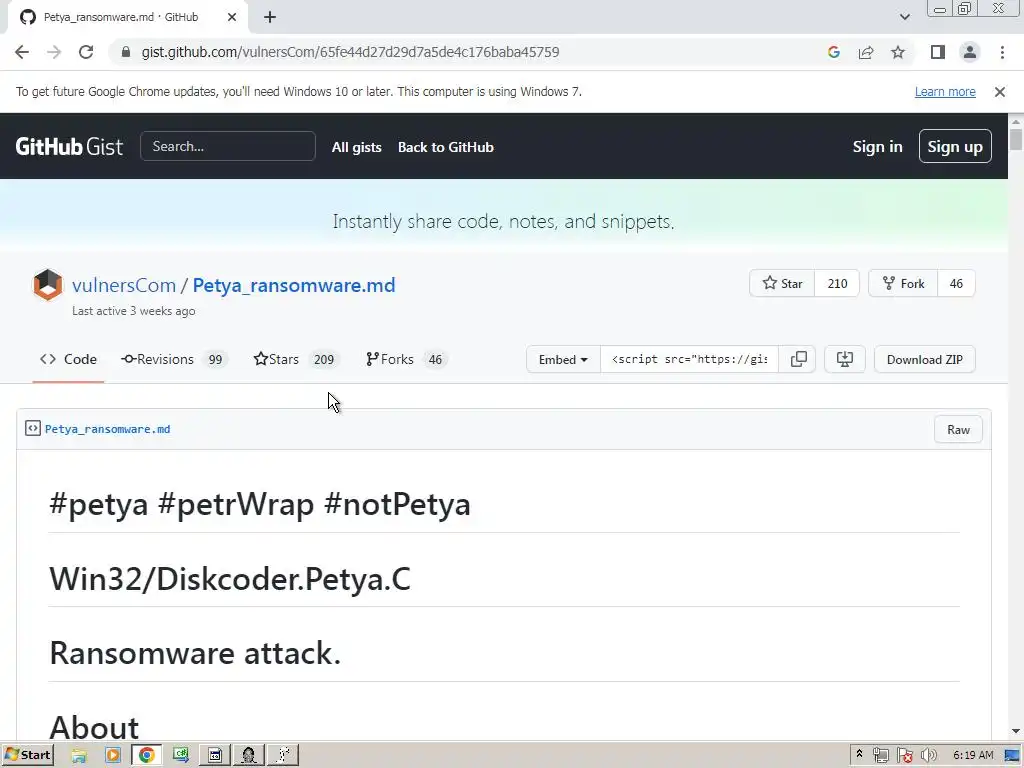This screenshot has height=768, width=1024.
Task: Click the GitHub Gist logo
Action: 69,146
